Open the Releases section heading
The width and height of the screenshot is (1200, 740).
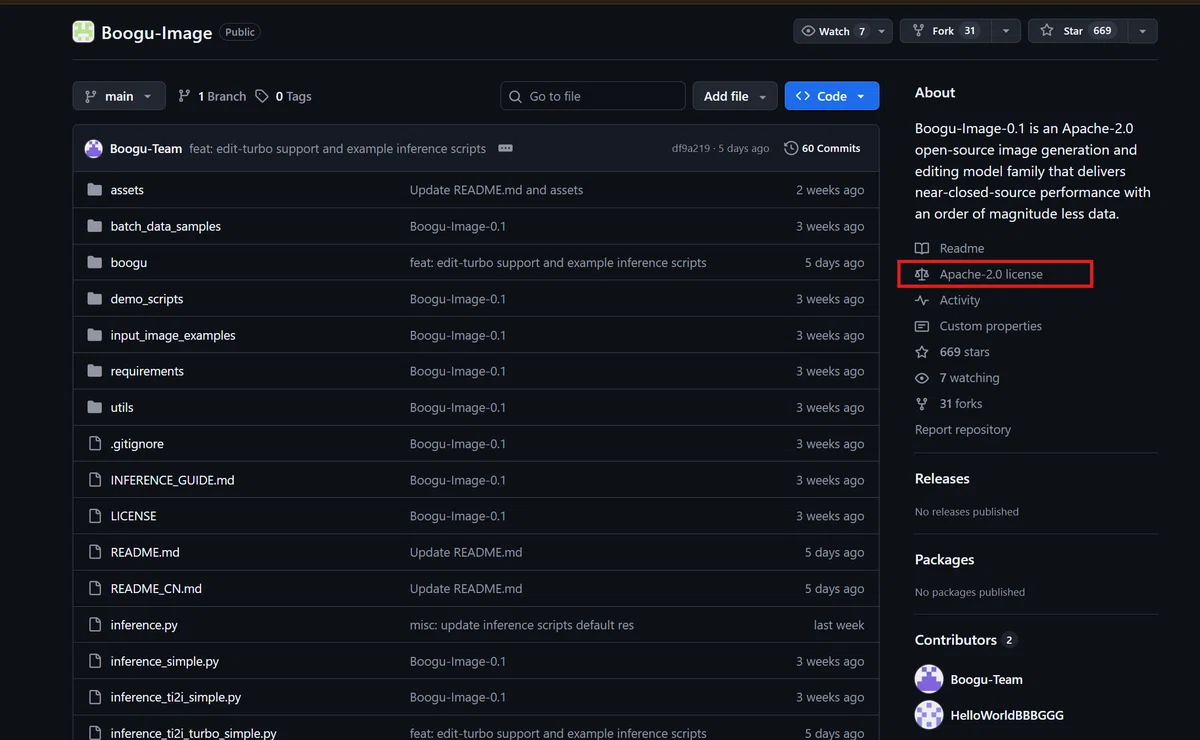click(942, 479)
